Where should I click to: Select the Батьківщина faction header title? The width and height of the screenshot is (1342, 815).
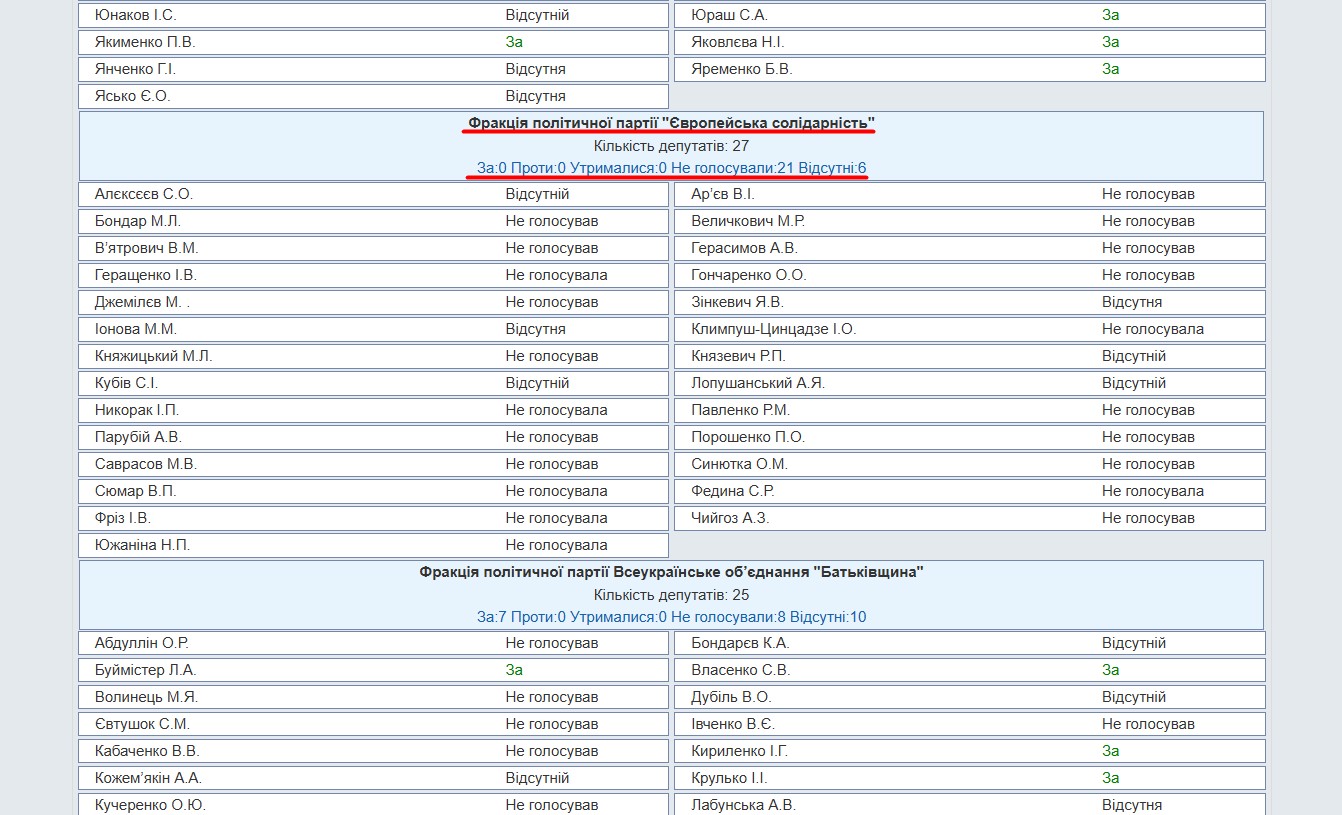[x=671, y=572]
